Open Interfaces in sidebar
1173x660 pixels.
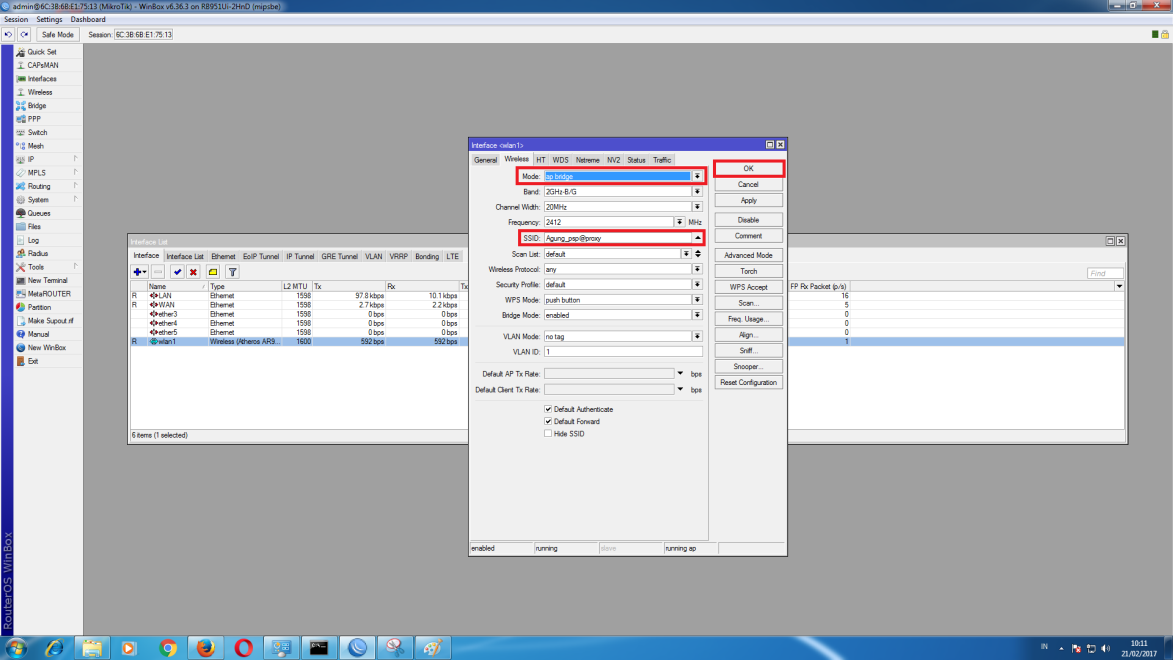(x=42, y=79)
